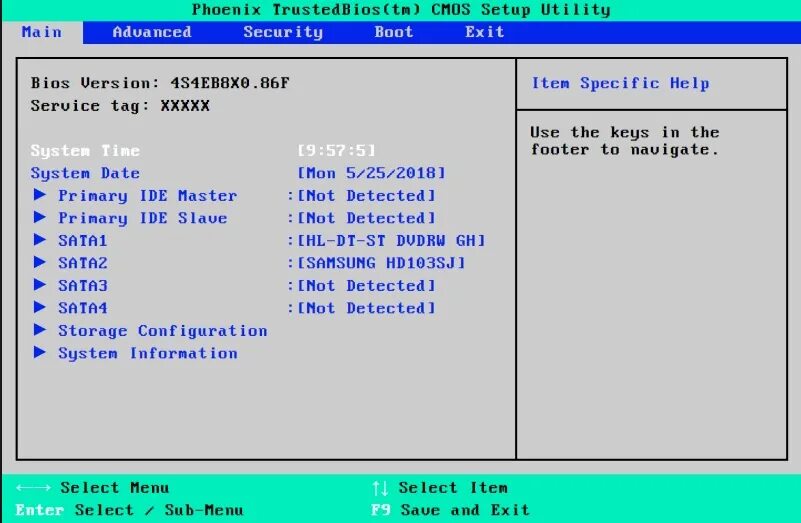Click SATA4's Not Detected value
Screen dimensions: 801x523
366,307
